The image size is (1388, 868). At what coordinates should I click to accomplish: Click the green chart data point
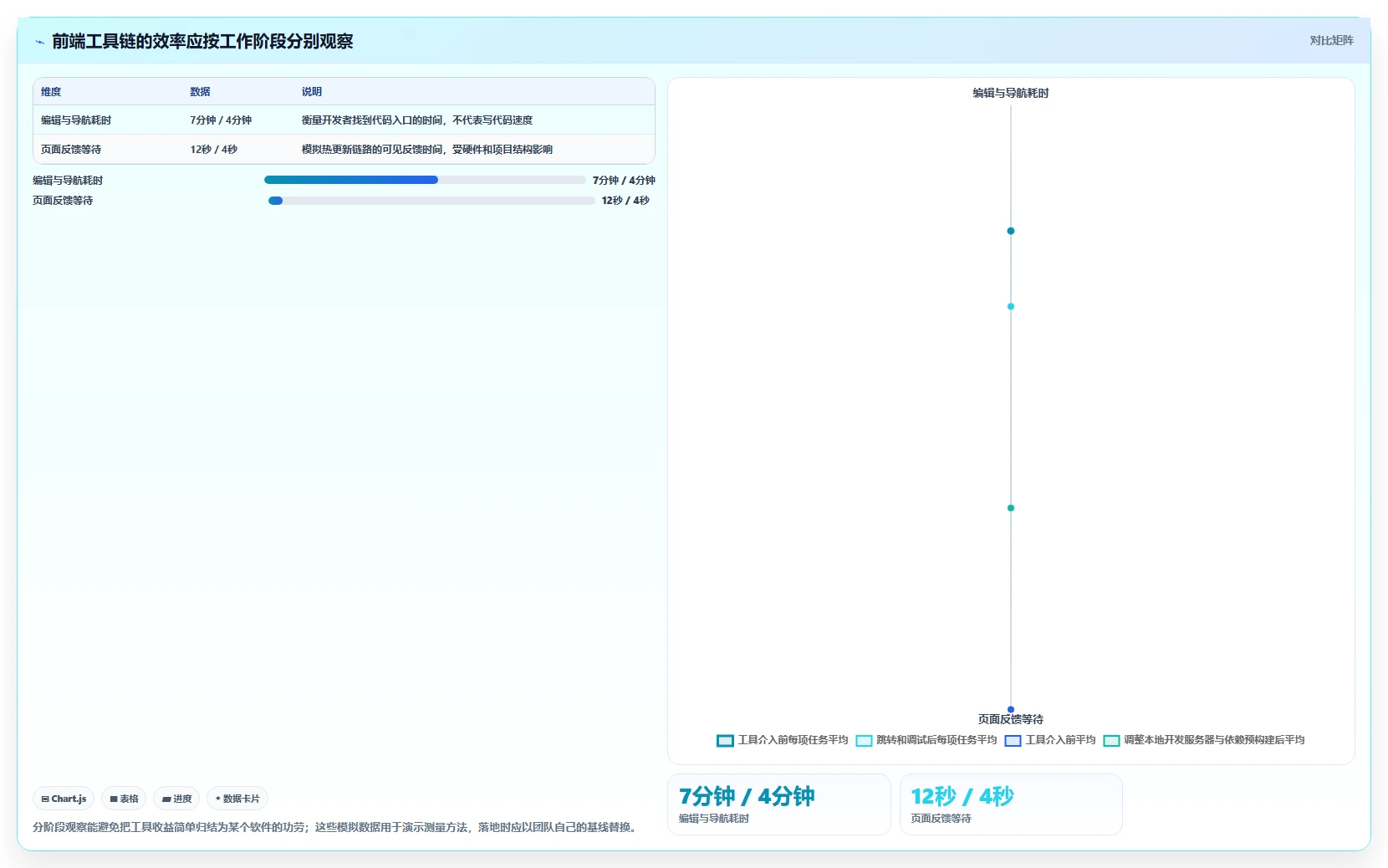[x=1011, y=508]
